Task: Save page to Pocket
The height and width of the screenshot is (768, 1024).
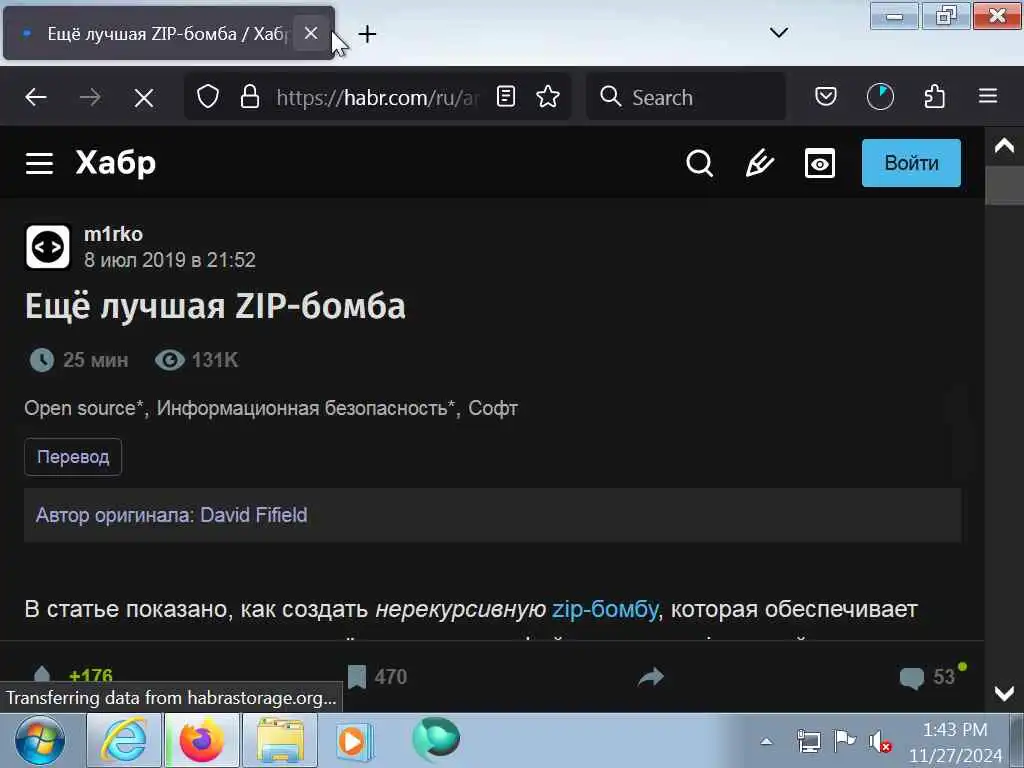Action: coord(825,97)
